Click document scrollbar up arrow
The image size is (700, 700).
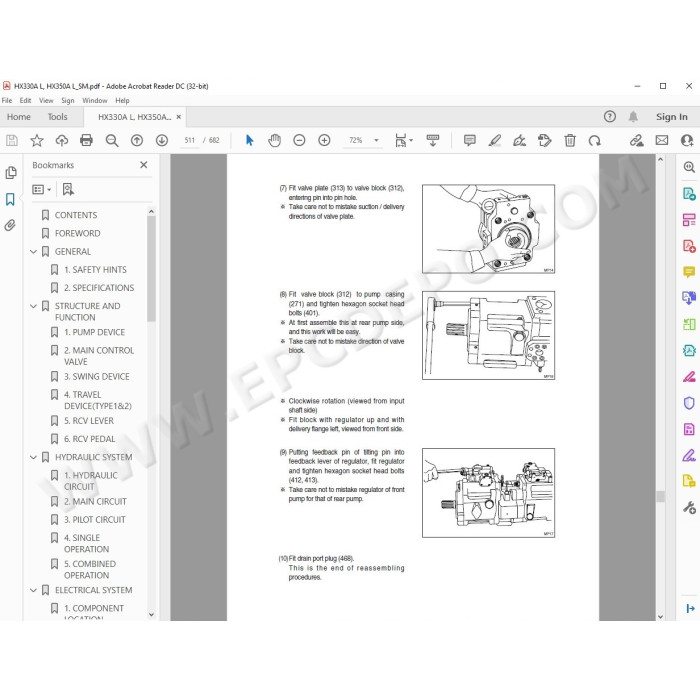click(x=661, y=159)
